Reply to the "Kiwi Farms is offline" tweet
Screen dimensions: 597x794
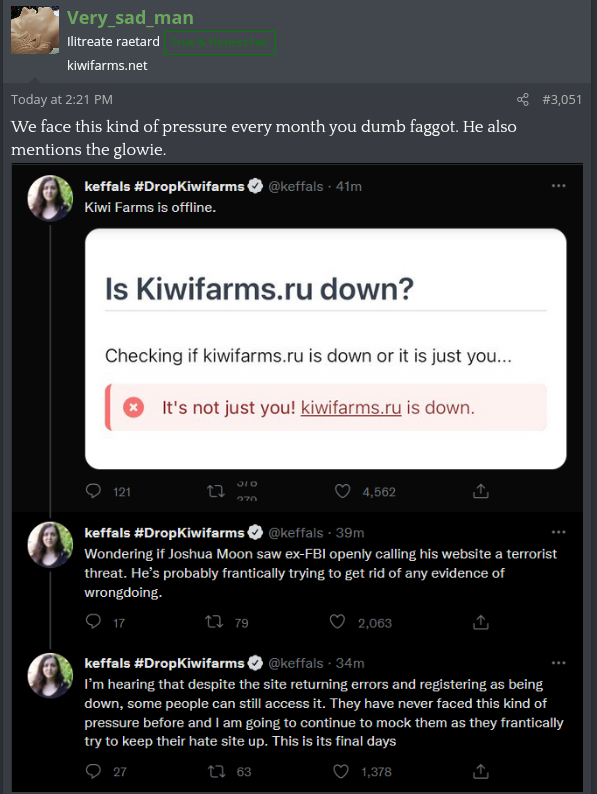click(93, 491)
